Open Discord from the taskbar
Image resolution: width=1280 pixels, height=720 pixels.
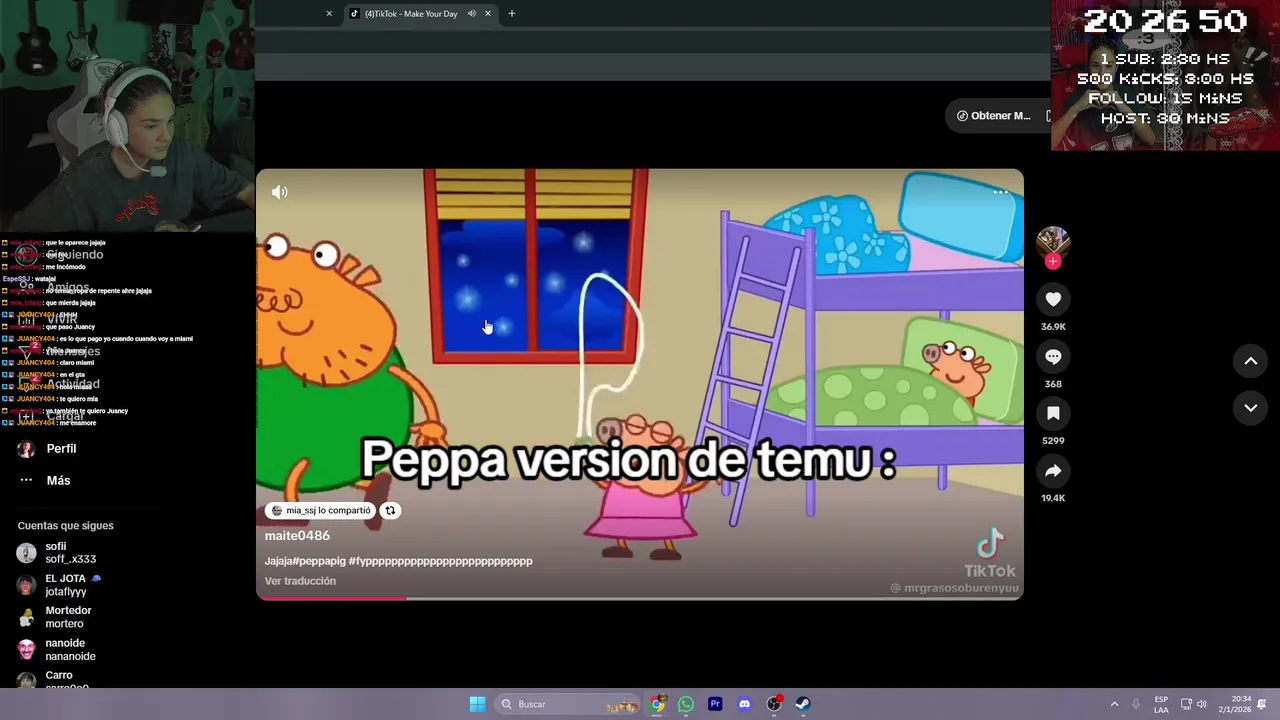pos(744,704)
